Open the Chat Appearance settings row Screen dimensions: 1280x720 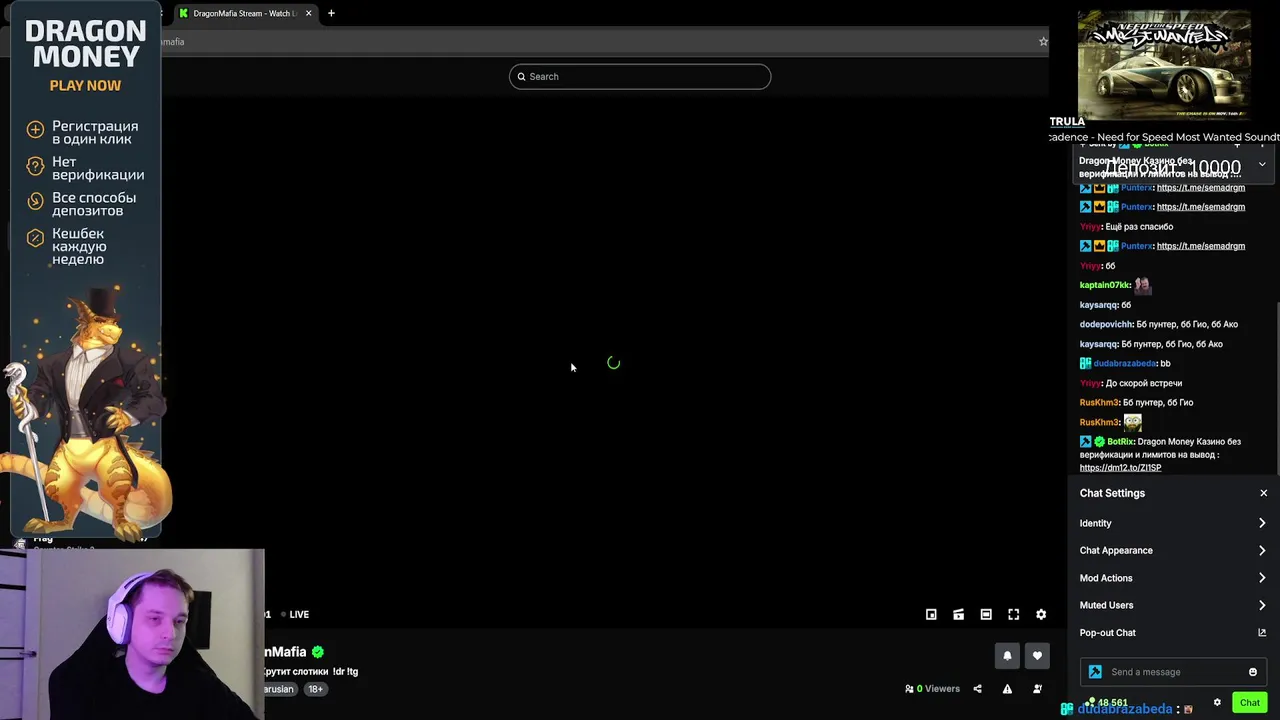[1173, 550]
